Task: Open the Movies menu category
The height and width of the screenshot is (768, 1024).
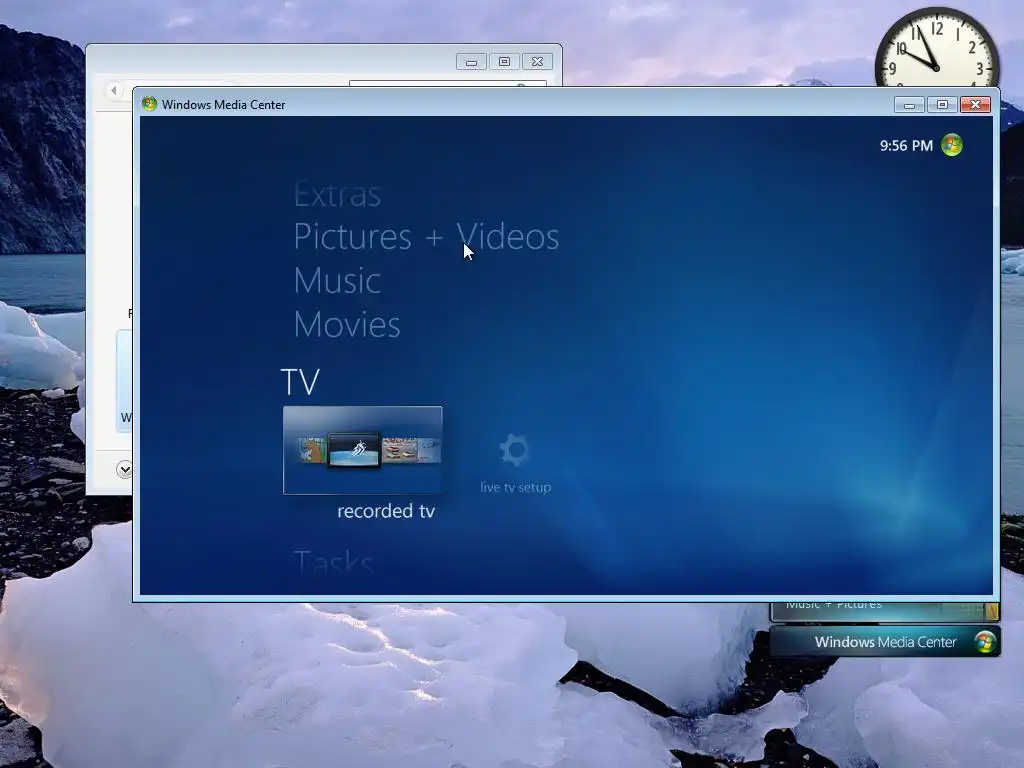Action: [x=347, y=325]
